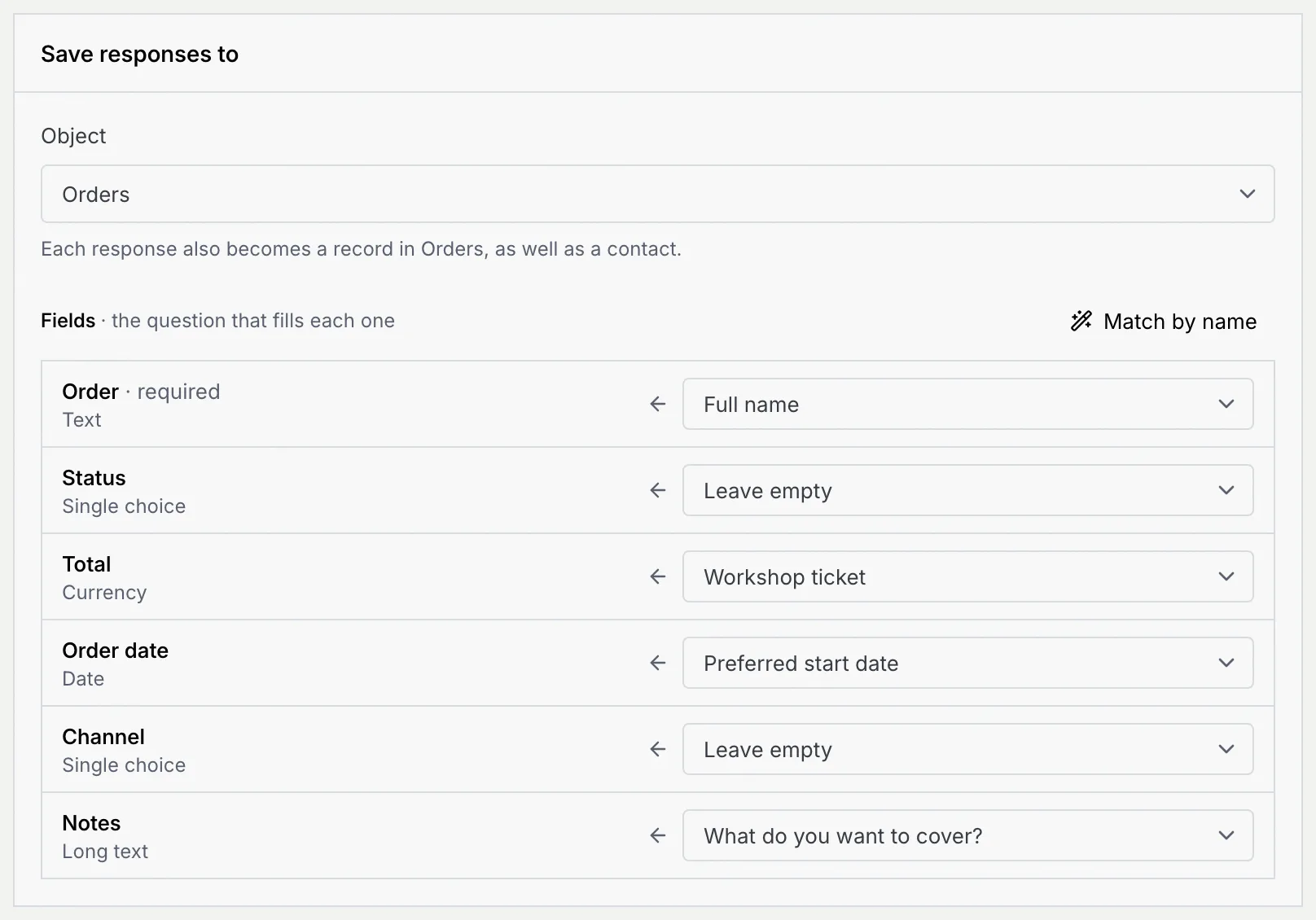Change the Workshop ticket mapping for Total

click(967, 576)
